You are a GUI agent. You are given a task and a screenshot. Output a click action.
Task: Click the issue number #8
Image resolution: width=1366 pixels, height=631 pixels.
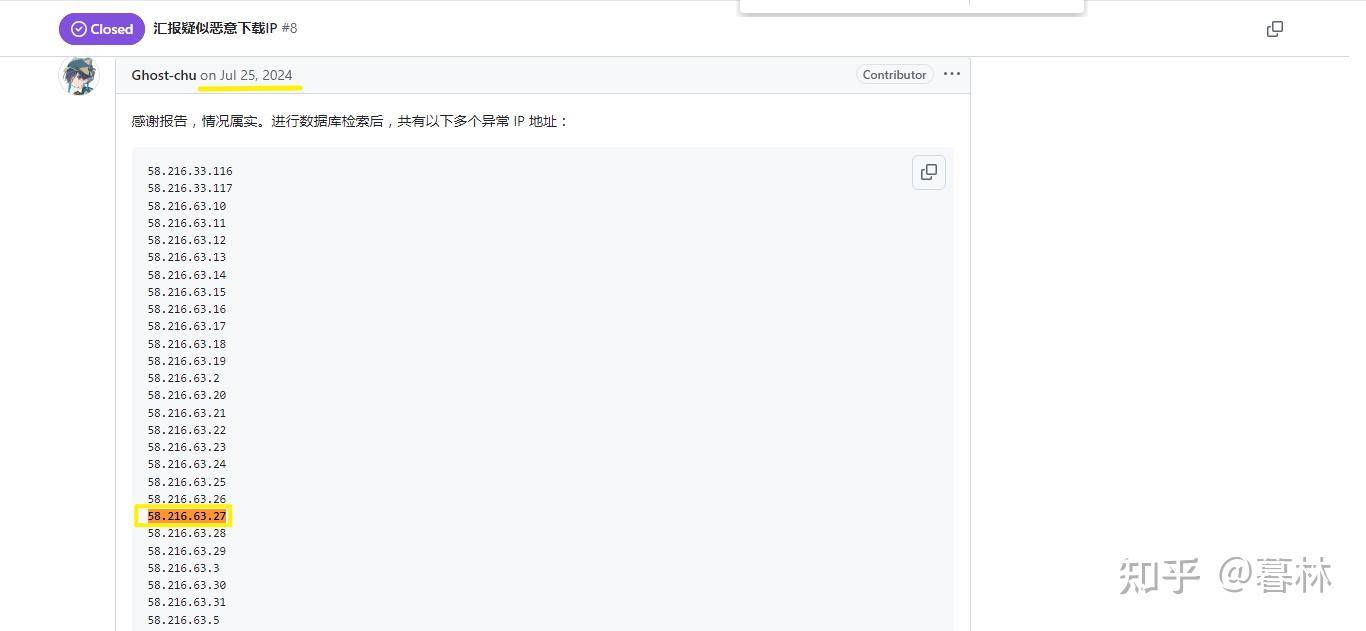coord(289,28)
